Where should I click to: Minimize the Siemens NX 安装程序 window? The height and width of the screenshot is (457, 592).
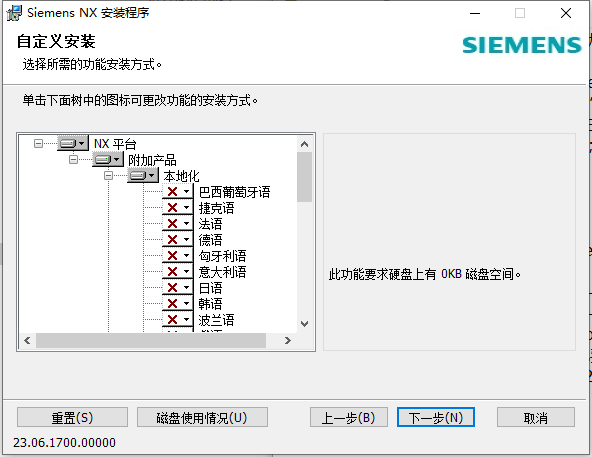click(475, 13)
